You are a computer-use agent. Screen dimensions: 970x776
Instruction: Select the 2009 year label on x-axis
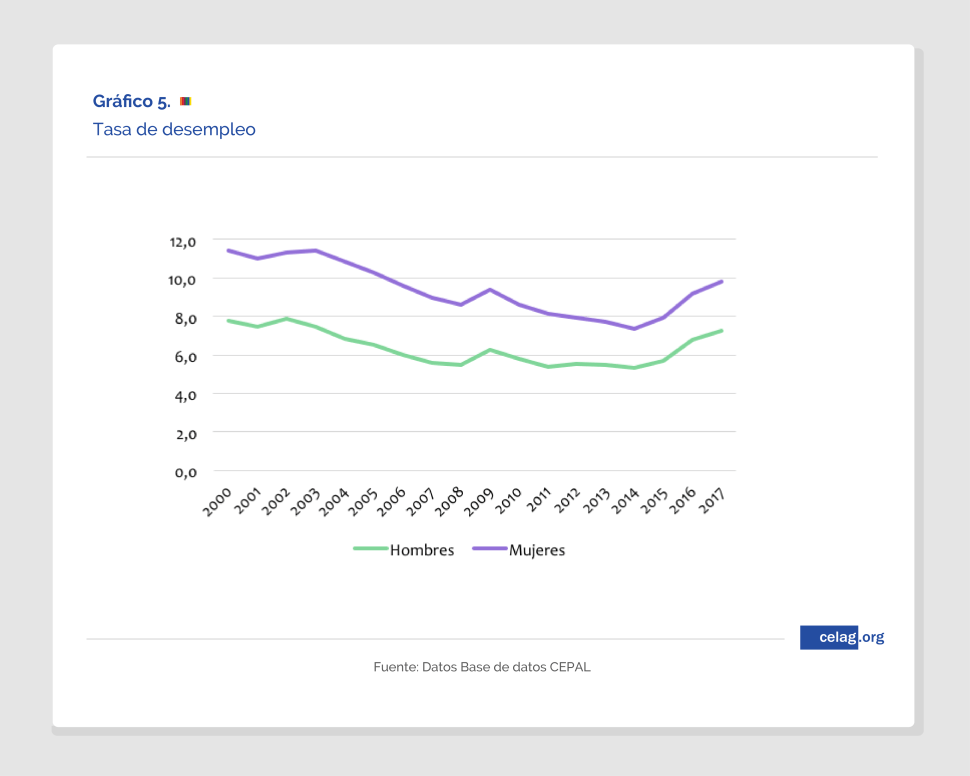pyautogui.click(x=480, y=501)
